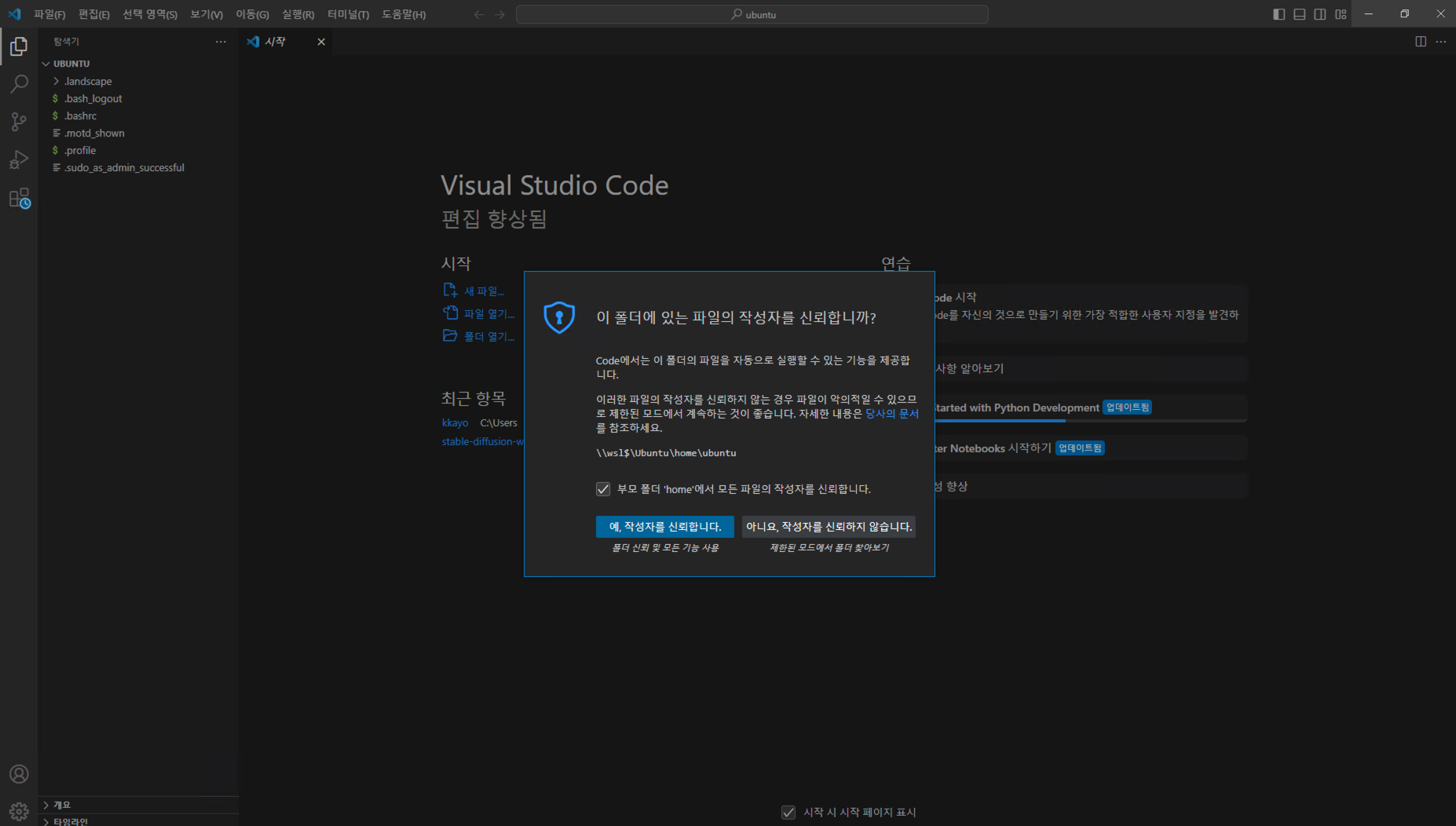The height and width of the screenshot is (826, 1456).
Task: Open the Explorer view in activity bar
Action: point(19,46)
